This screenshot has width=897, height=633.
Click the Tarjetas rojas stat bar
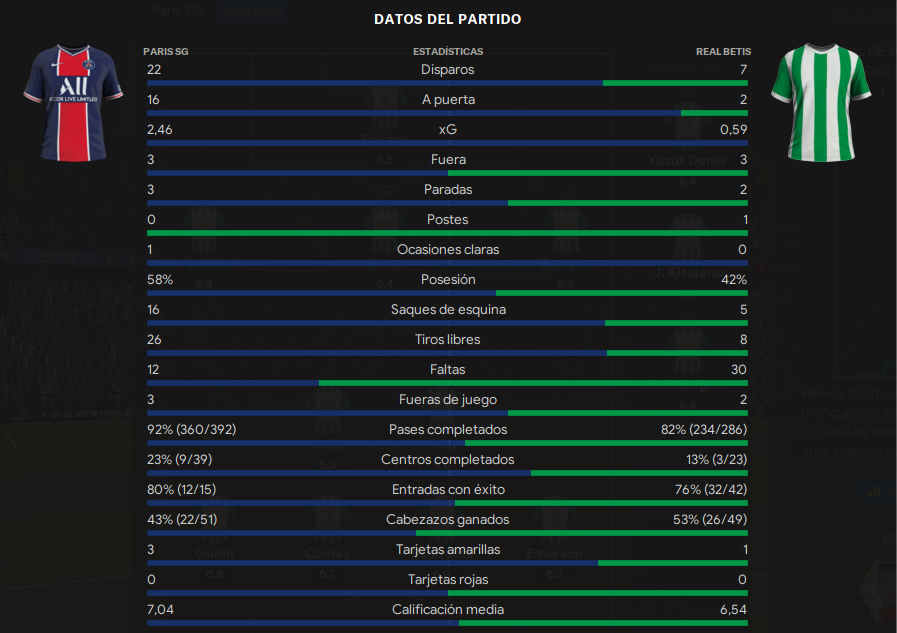pyautogui.click(x=447, y=594)
